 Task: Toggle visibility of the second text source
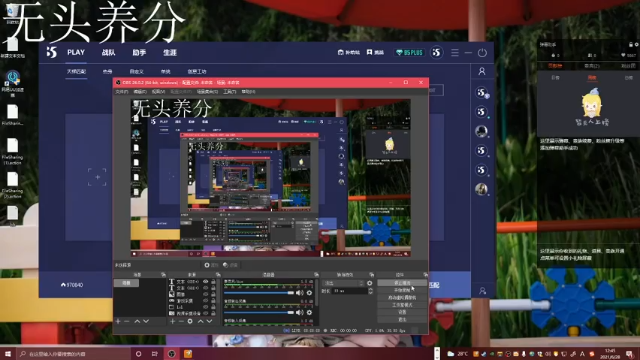[x=206, y=288]
